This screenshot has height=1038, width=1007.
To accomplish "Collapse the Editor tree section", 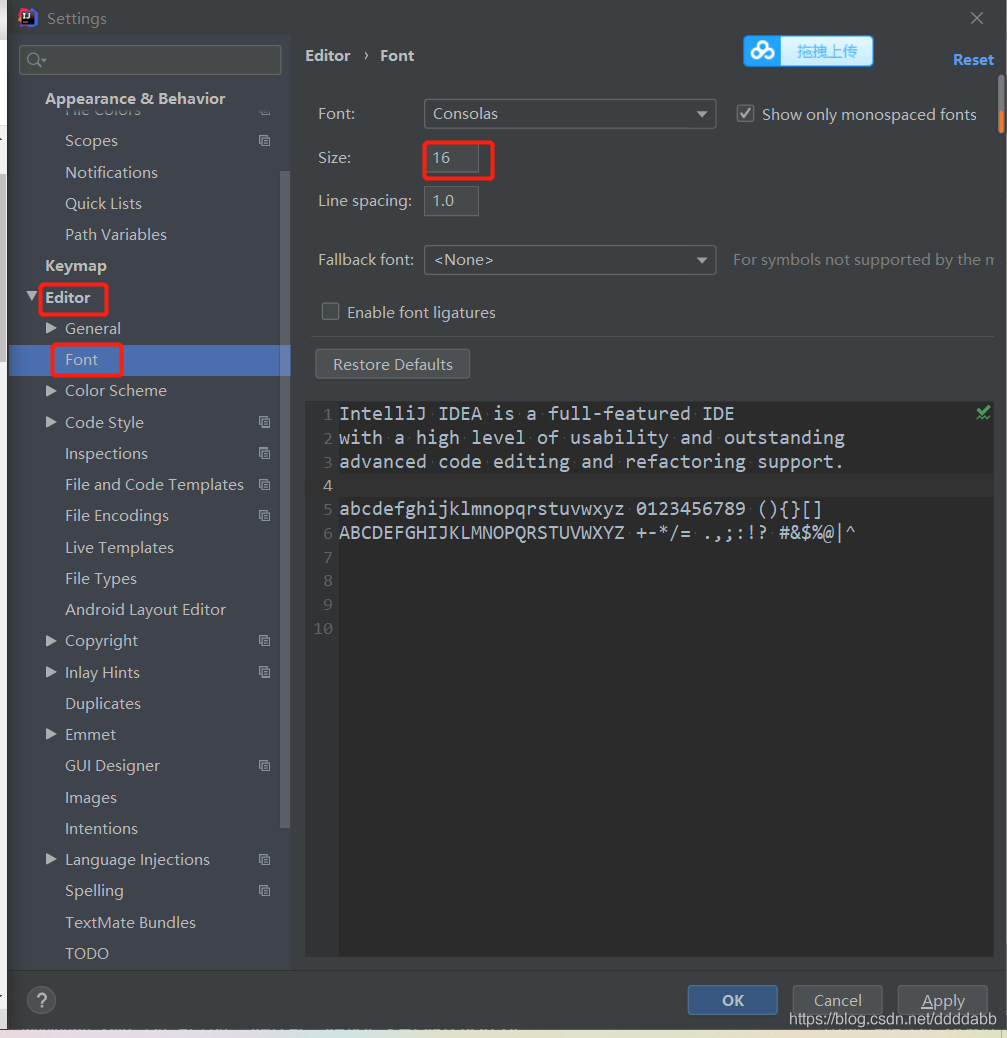I will click(x=32, y=296).
